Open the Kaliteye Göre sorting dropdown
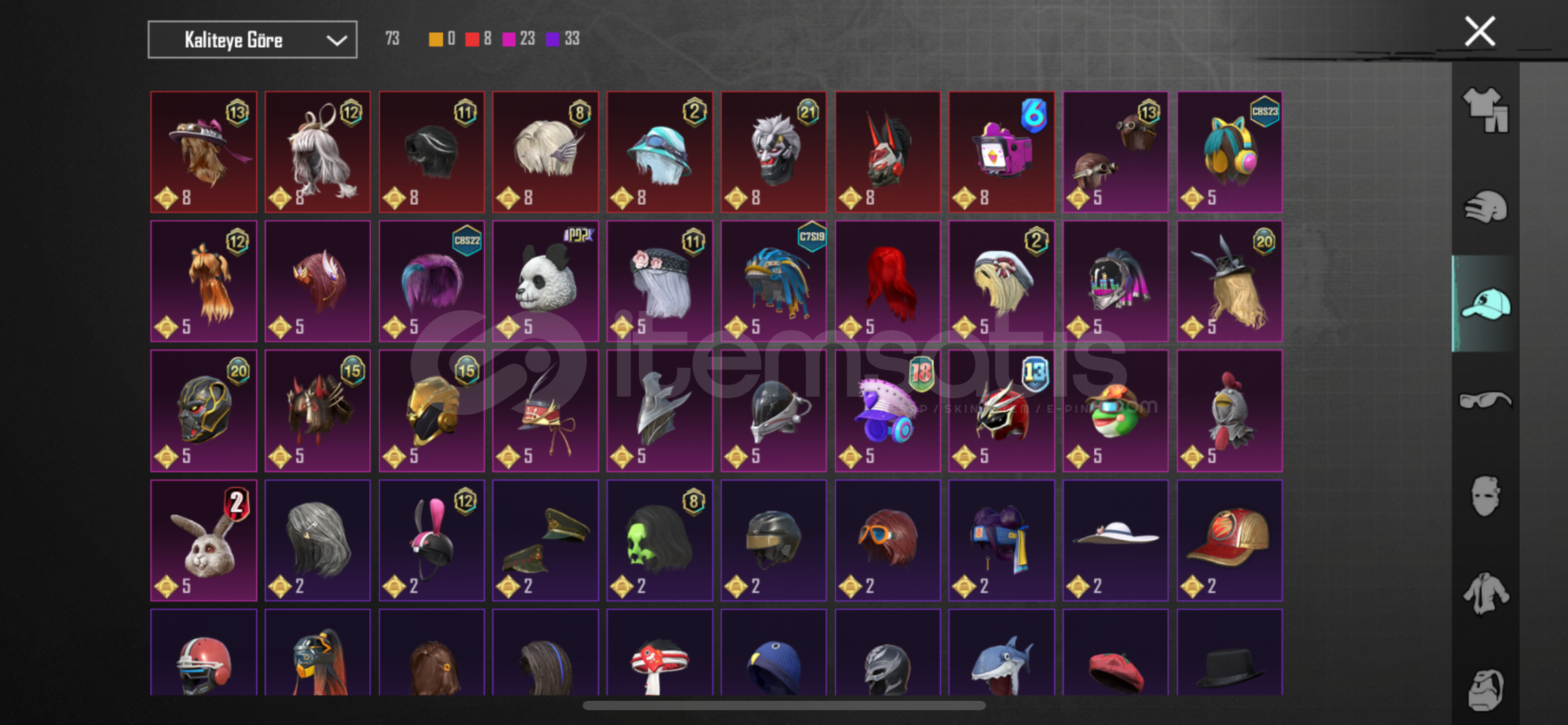Screen dimensions: 1568x725 pyautogui.click(x=252, y=40)
